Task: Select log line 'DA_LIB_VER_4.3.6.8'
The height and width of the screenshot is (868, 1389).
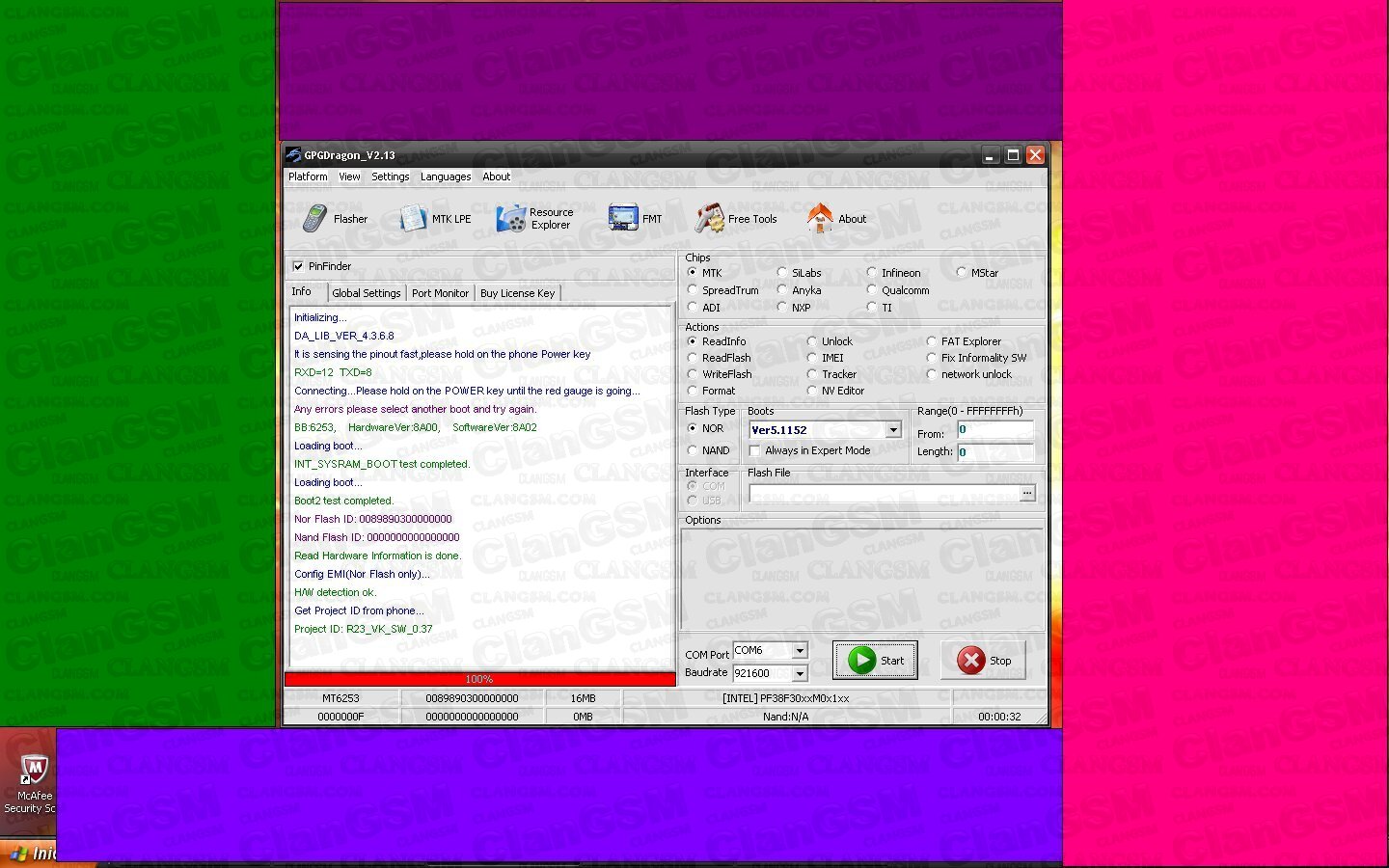Action: point(343,336)
